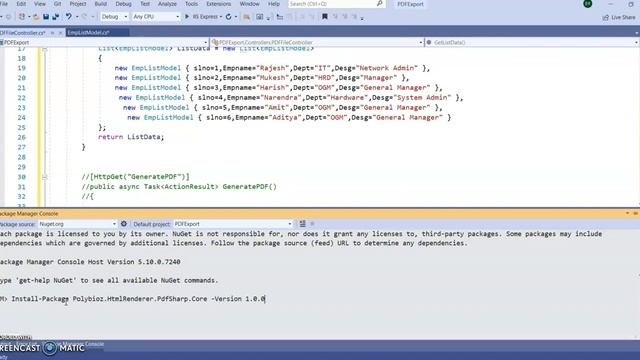640x360 pixels.
Task: Click the //[HttpGet("GeneratePDF")] comment line
Action: pos(136,177)
